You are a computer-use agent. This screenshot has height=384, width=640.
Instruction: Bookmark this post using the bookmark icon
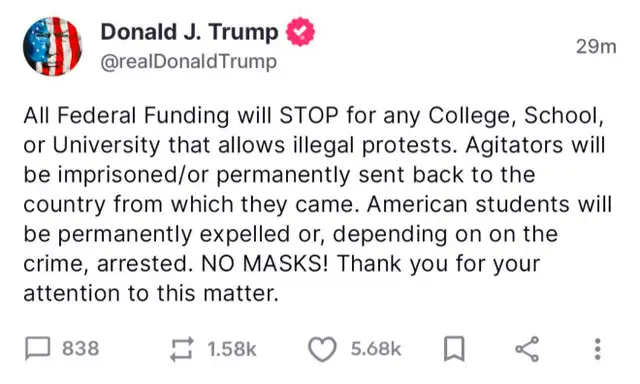[x=454, y=349]
